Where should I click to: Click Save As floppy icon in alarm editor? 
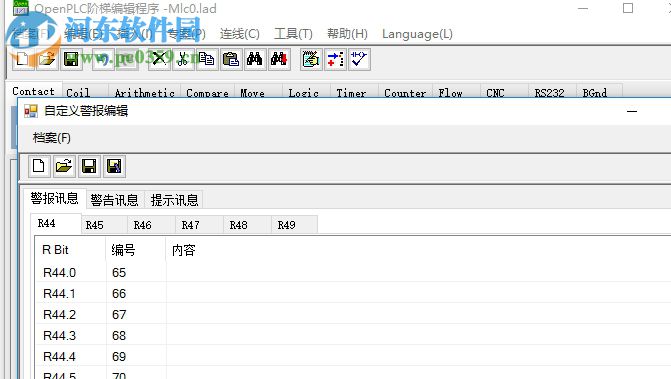[x=114, y=166]
